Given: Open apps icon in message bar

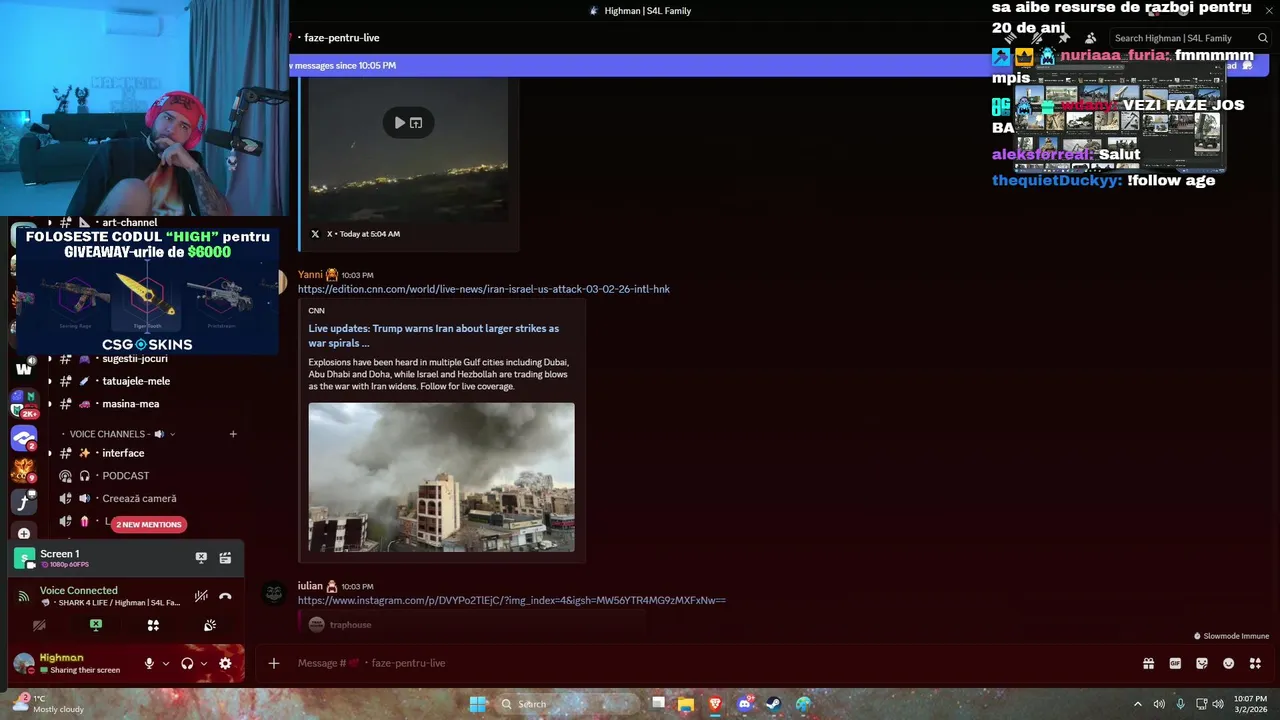Looking at the screenshot, I should (x=1256, y=663).
